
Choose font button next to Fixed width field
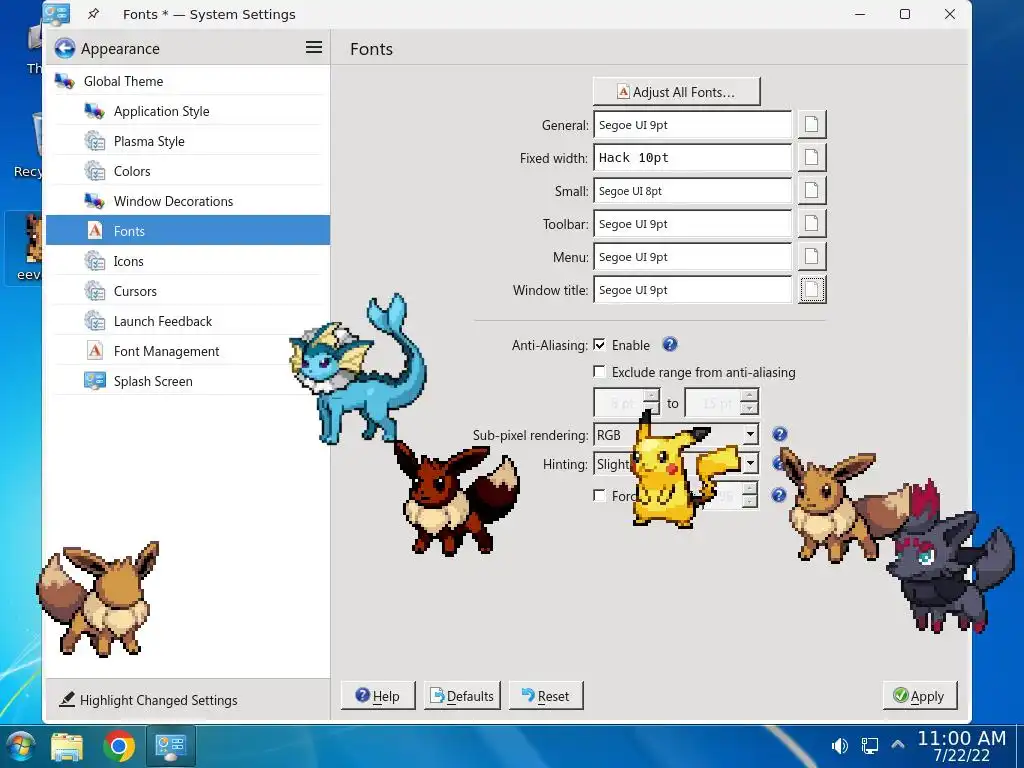(812, 157)
